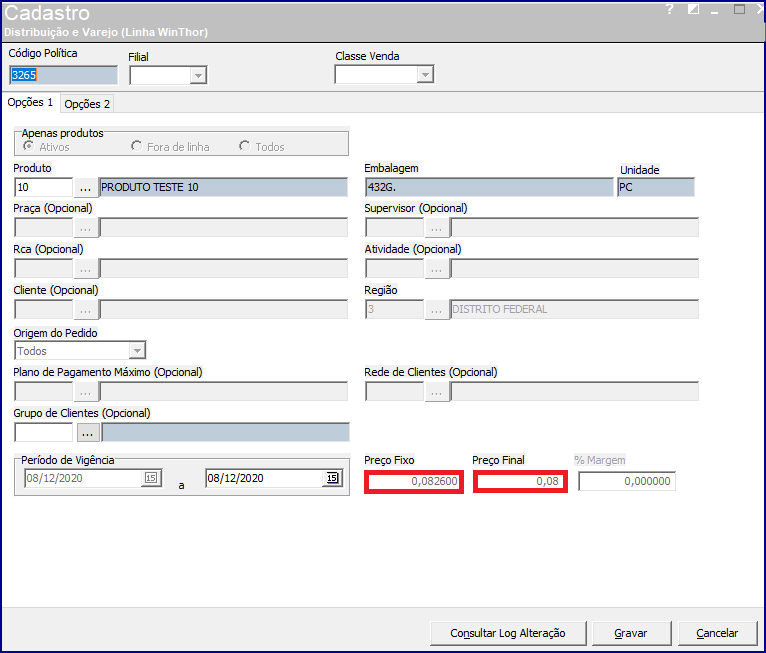Open calendar for start vigência date
The width and height of the screenshot is (766, 653).
point(151,478)
